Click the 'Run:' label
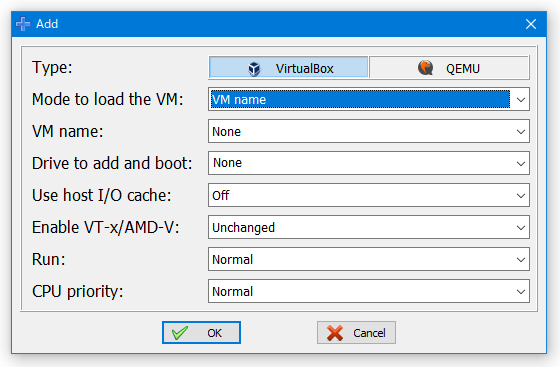The height and width of the screenshot is (367, 560). pos(49,259)
